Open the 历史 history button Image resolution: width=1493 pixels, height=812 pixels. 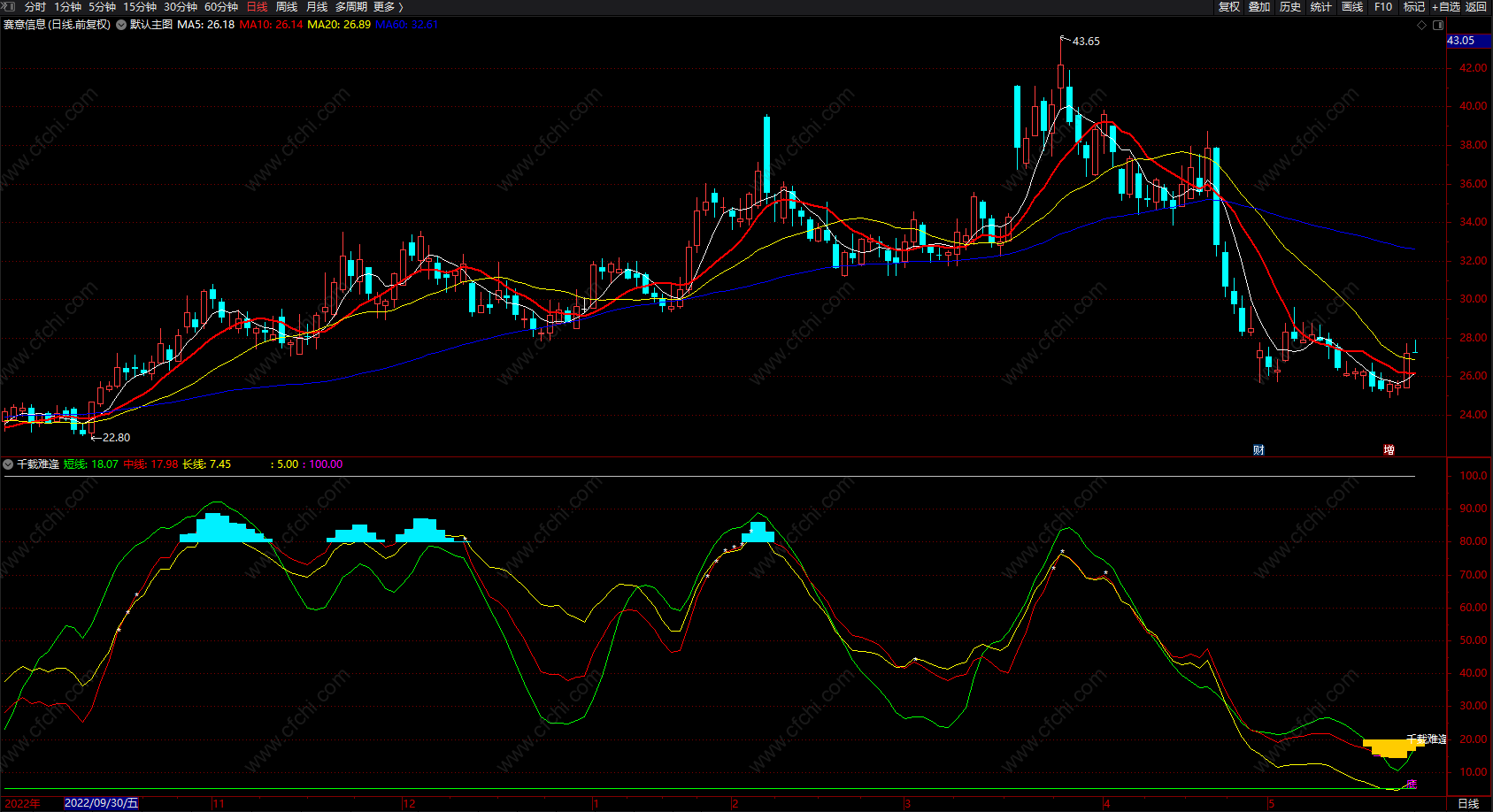click(1290, 7)
